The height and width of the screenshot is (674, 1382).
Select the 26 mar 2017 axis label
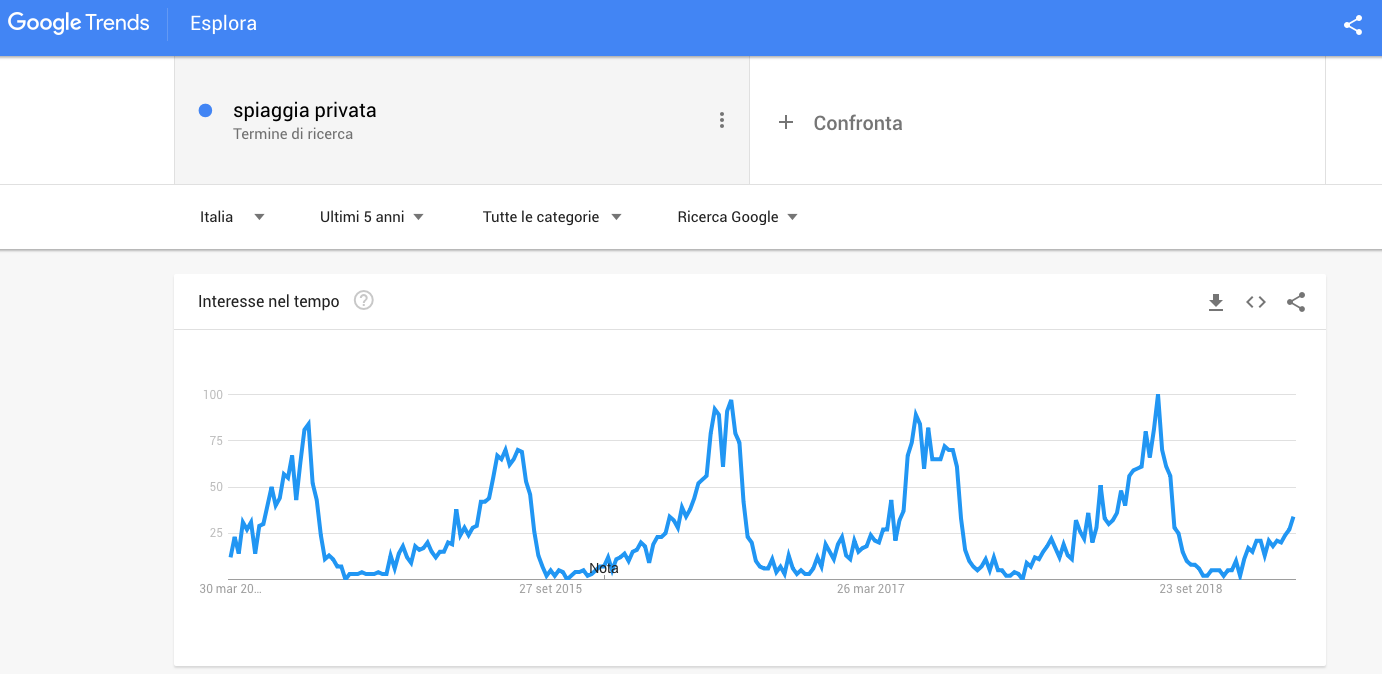pos(870,589)
